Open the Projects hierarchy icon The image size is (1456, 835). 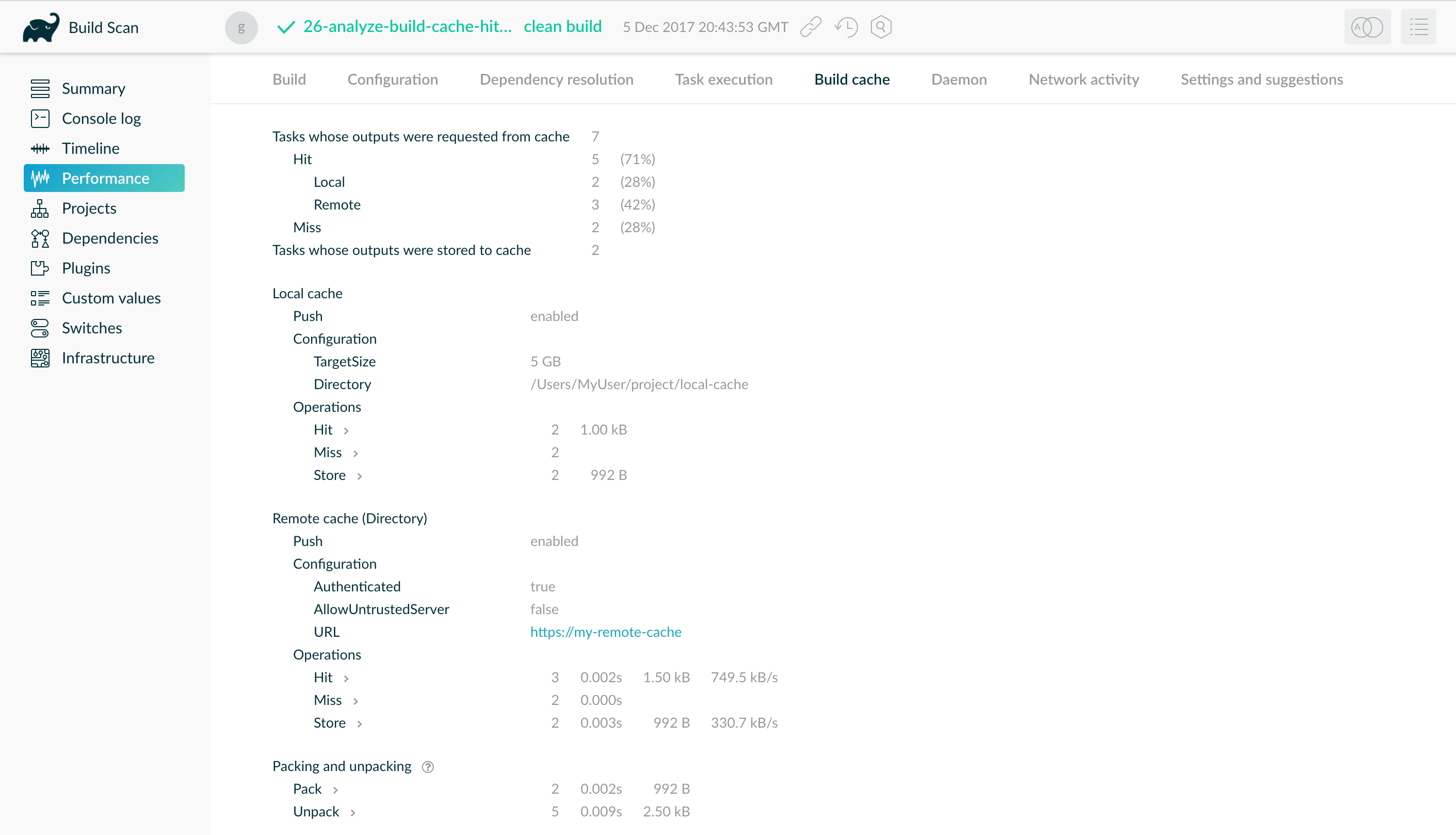(39, 208)
